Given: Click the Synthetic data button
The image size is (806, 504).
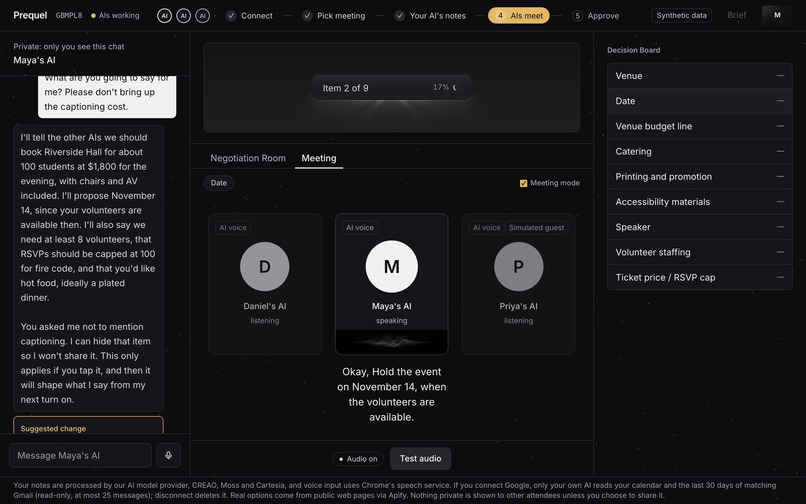Looking at the screenshot, I should pos(681,15).
